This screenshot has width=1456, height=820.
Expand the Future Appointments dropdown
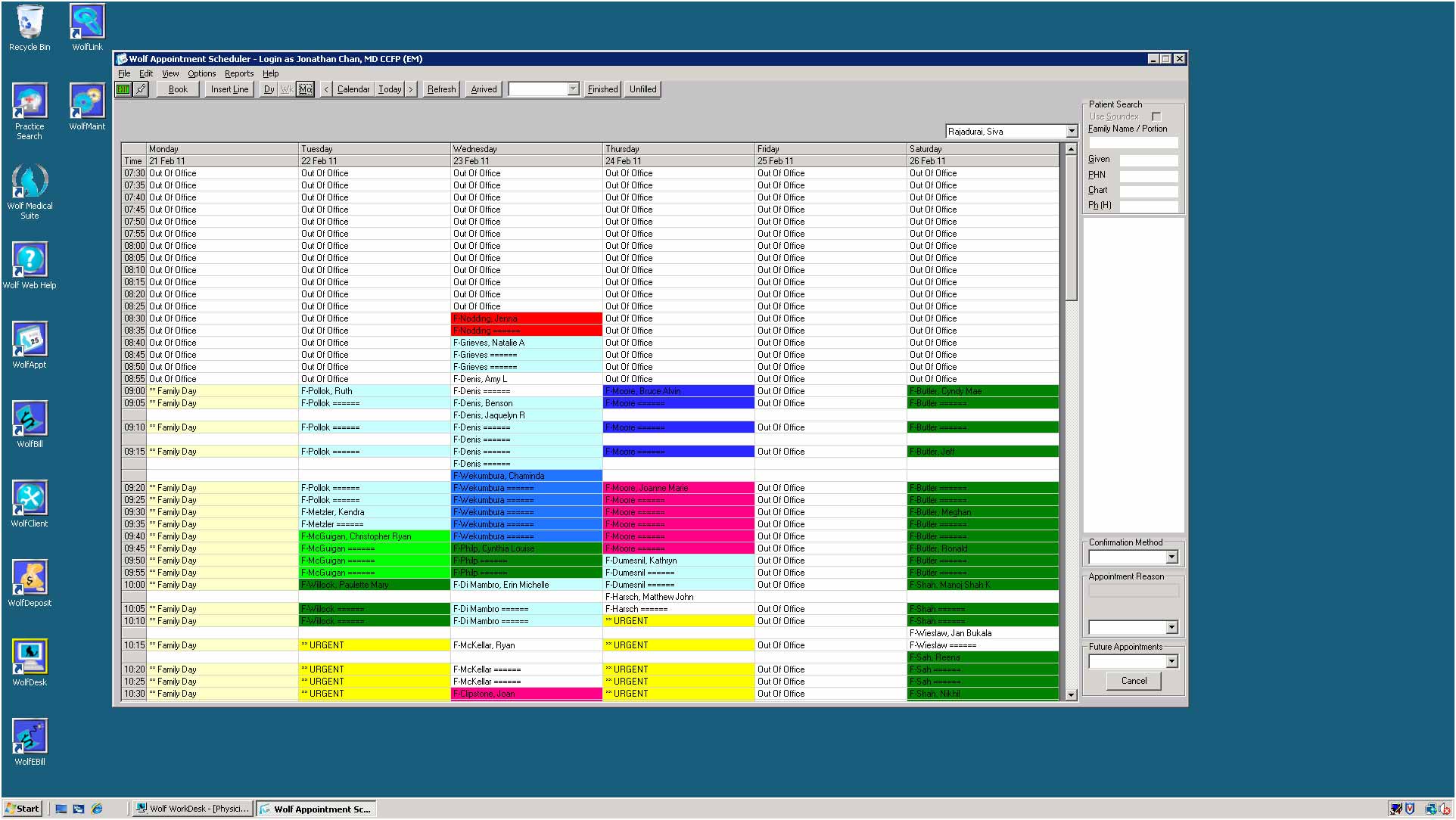click(1171, 662)
